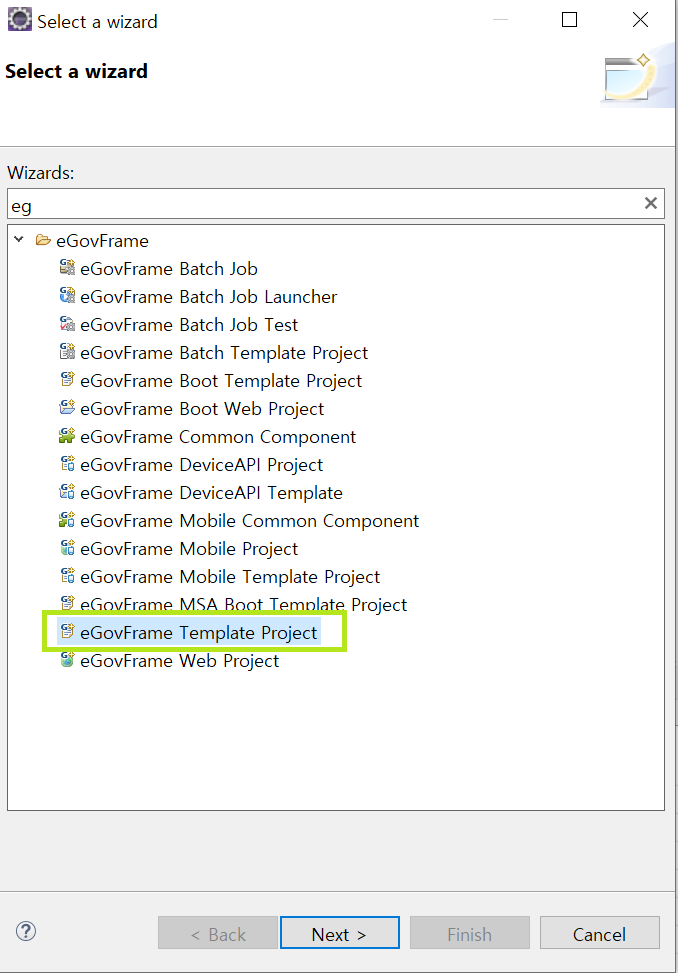The height and width of the screenshot is (973, 678).
Task: Select eGovFrame Boot Template Project
Action: pos(221,380)
